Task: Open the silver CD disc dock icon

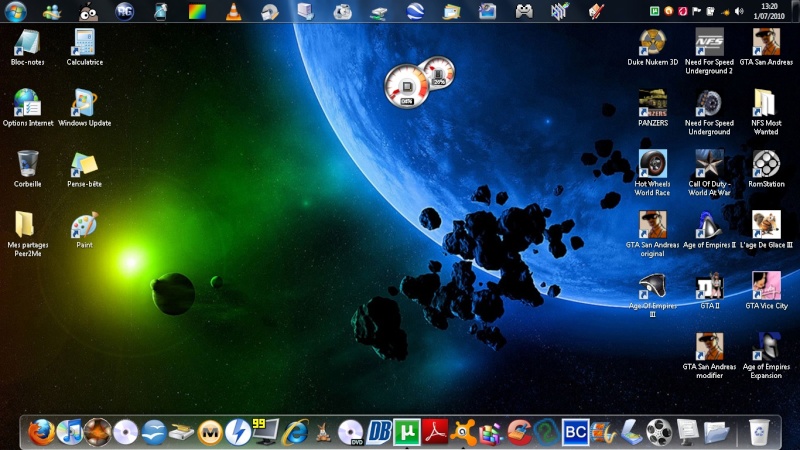Action: 126,432
